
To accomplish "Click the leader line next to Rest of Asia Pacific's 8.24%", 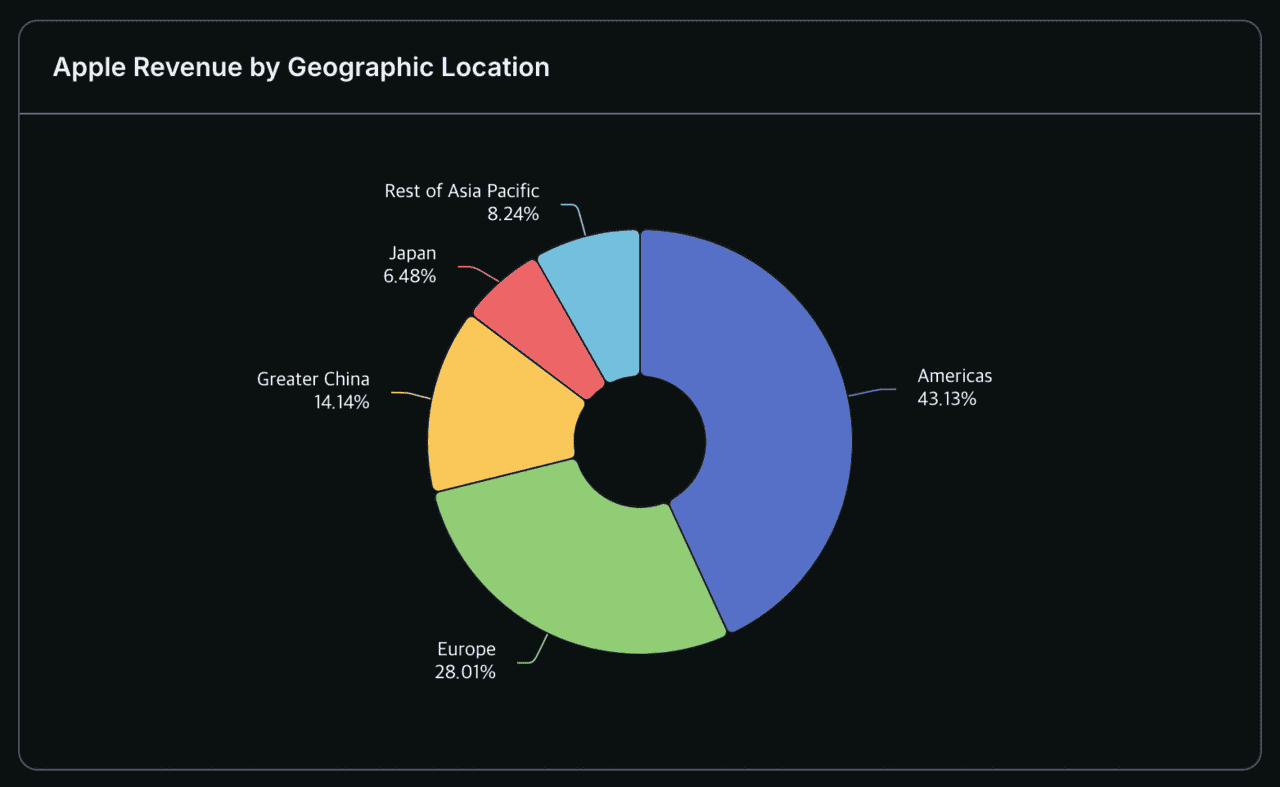I will 576,215.
